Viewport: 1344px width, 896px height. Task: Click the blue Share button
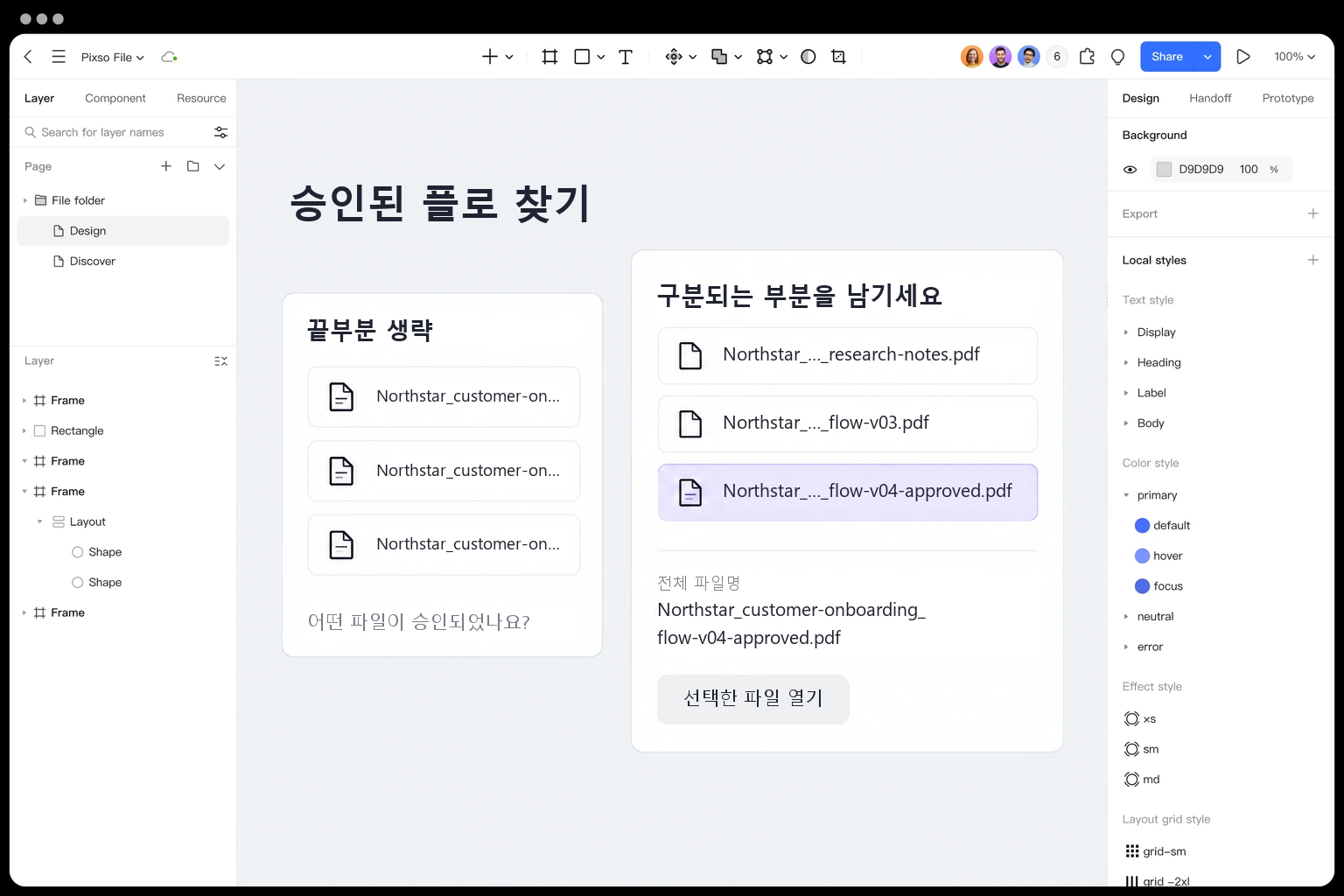pyautogui.click(x=1167, y=57)
